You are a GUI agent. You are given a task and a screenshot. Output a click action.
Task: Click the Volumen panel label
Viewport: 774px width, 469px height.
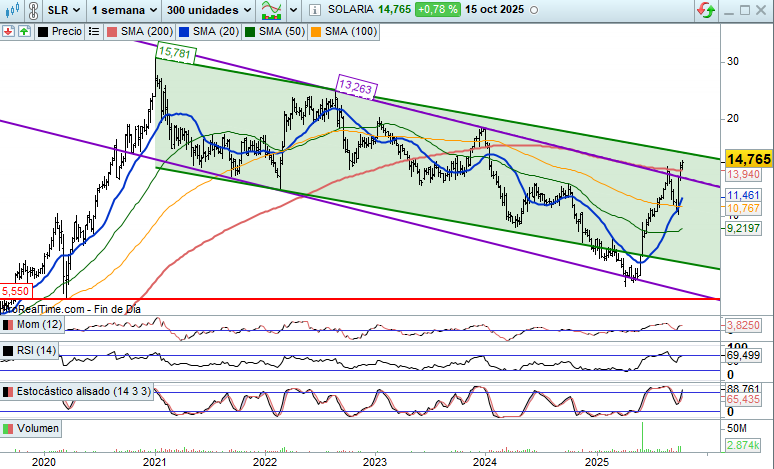(x=36, y=428)
